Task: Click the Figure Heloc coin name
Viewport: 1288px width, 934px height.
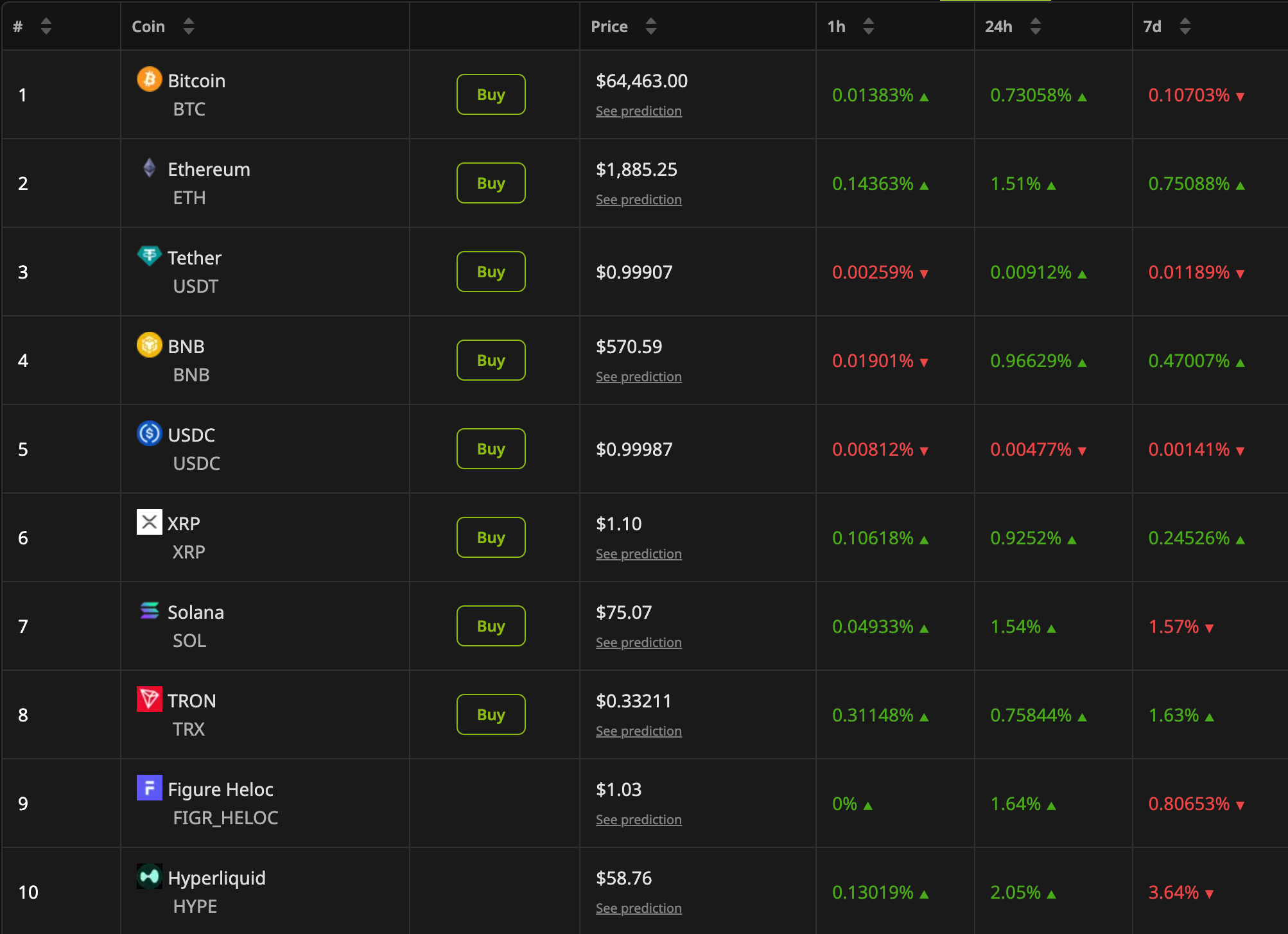Action: (220, 790)
